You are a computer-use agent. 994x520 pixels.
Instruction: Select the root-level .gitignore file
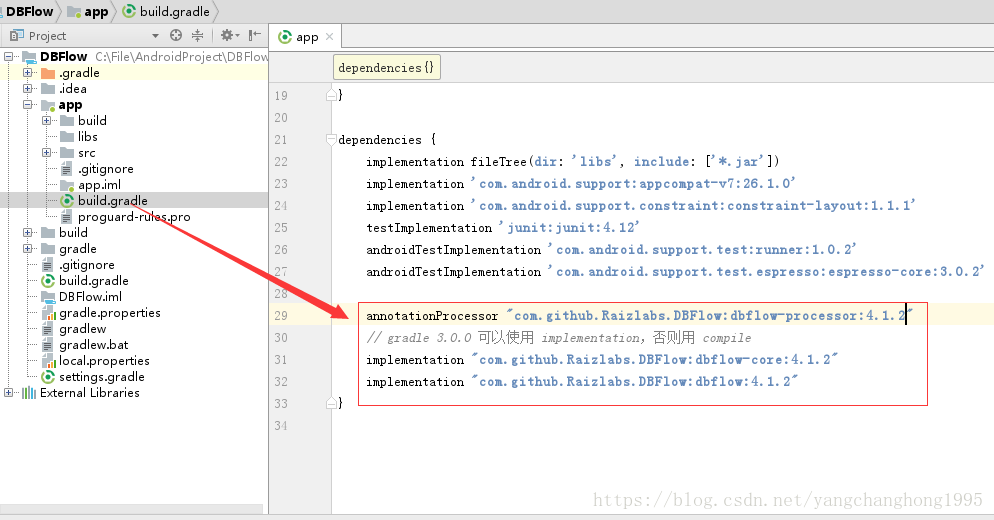click(86, 264)
